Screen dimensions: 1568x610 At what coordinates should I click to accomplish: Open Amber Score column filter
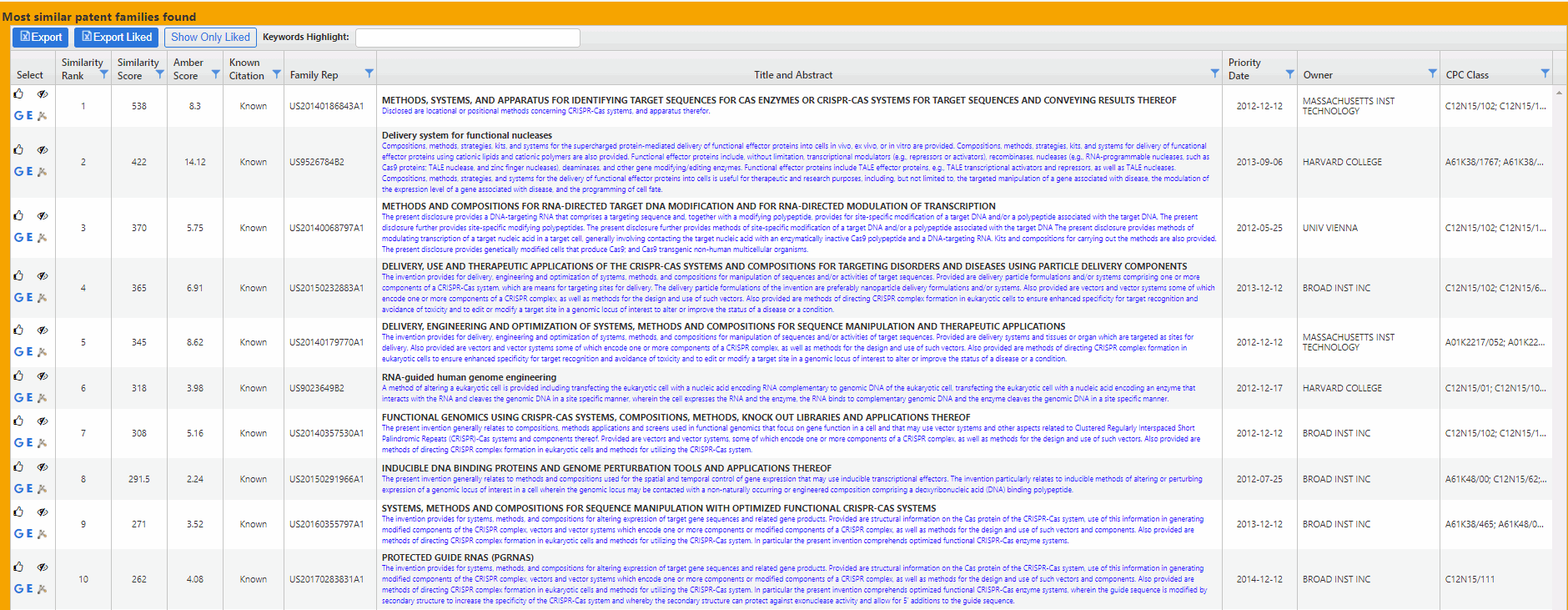tap(215, 74)
